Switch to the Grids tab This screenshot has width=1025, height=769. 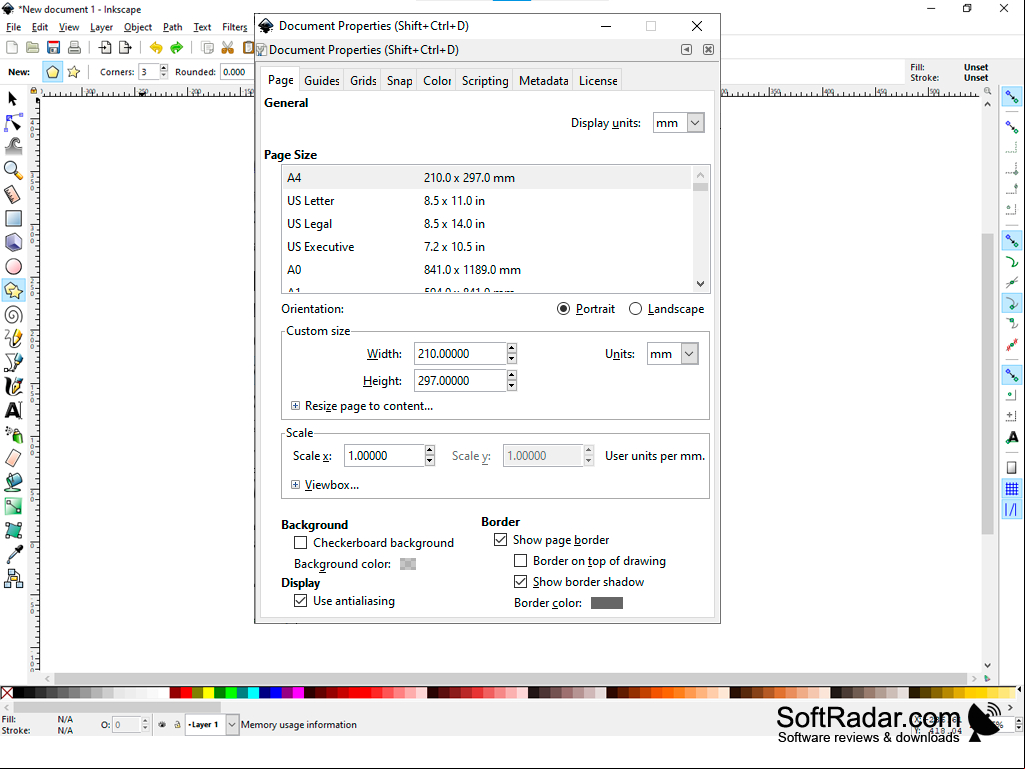[x=363, y=80]
